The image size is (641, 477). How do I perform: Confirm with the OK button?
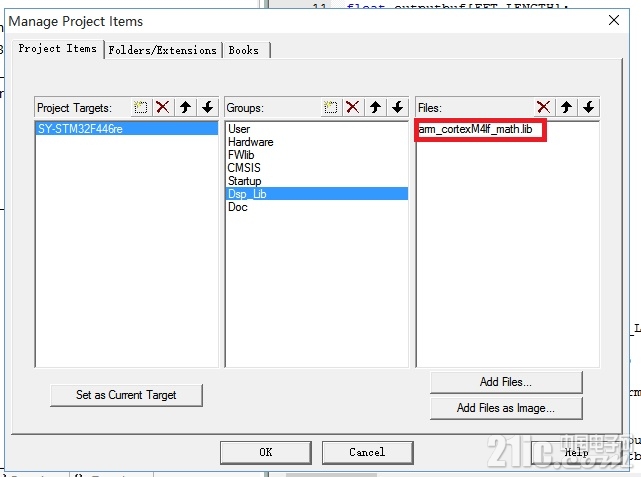point(266,452)
